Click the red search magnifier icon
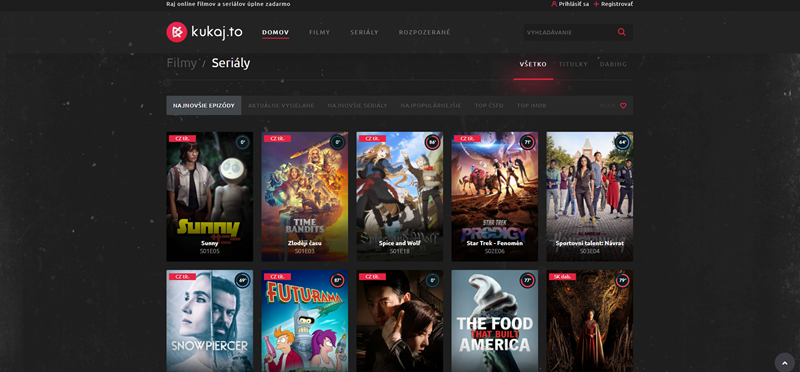Screen dimensions: 800x372 pyautogui.click(x=621, y=32)
